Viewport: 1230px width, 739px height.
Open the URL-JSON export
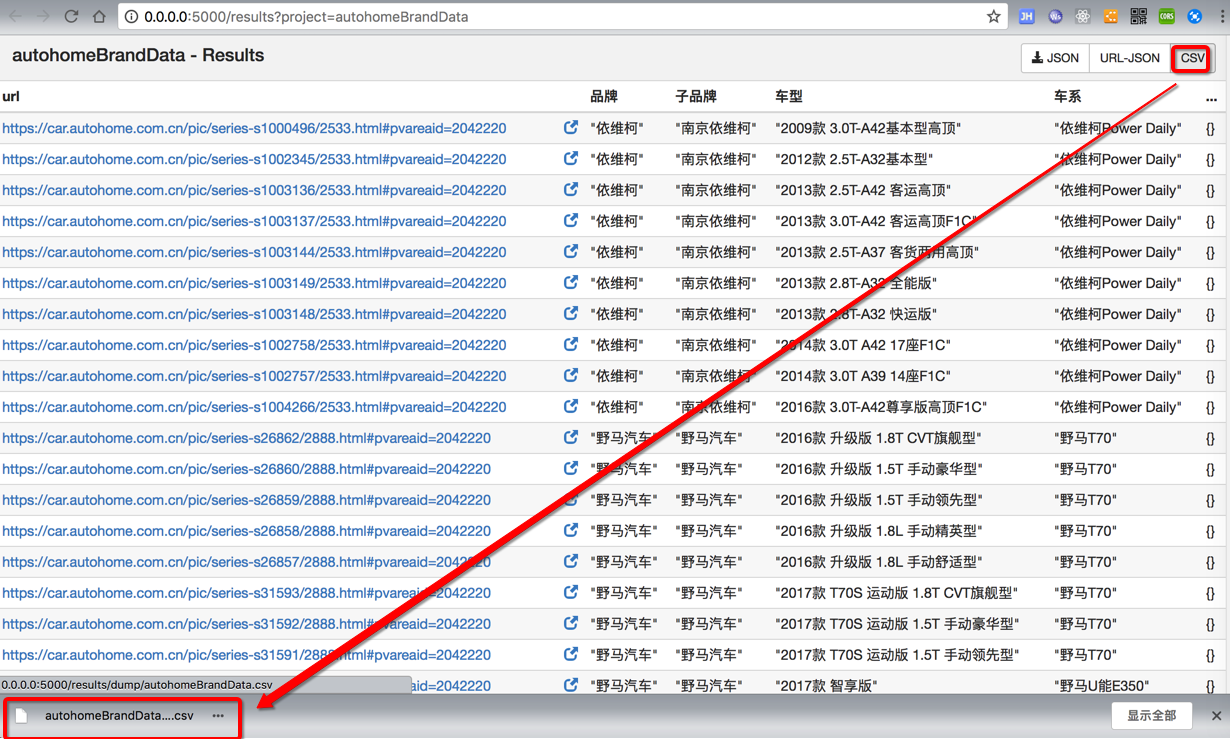click(1130, 58)
